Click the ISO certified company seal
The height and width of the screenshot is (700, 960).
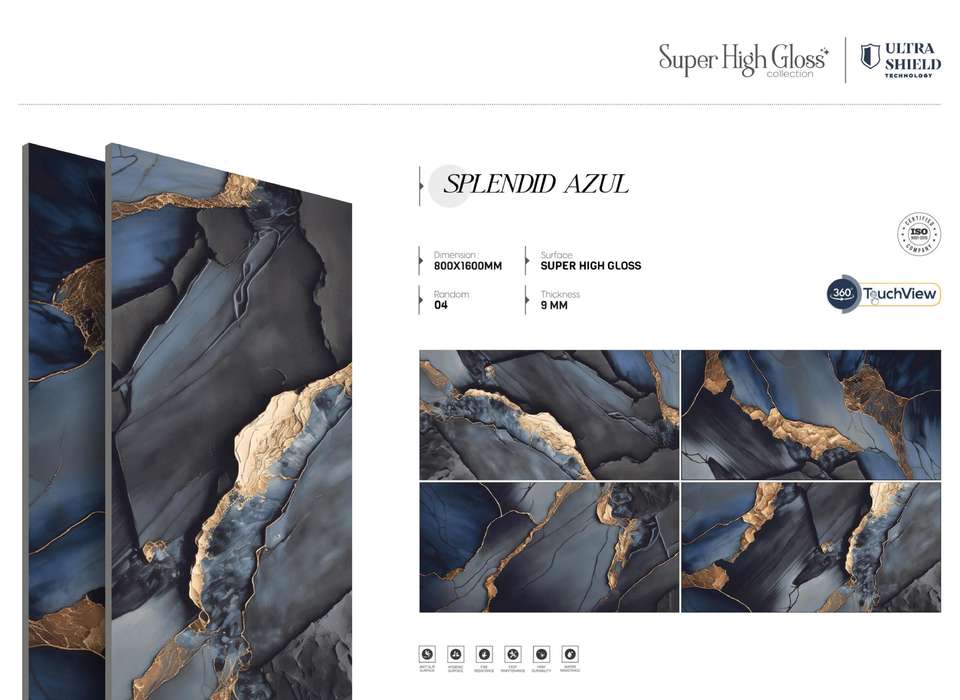pyautogui.click(x=919, y=233)
